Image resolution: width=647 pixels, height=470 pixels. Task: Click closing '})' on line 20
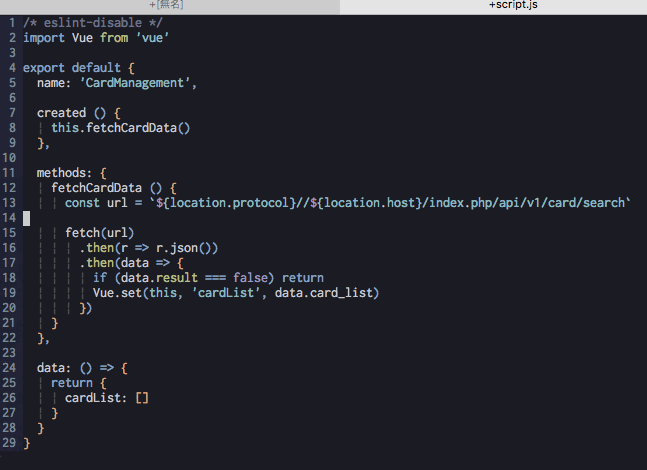tap(85, 308)
